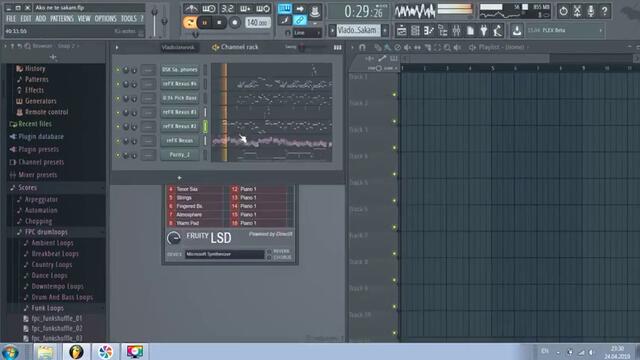The height and width of the screenshot is (360, 640).
Task: Open FL Studio from the Windows taskbar
Action: 76,351
